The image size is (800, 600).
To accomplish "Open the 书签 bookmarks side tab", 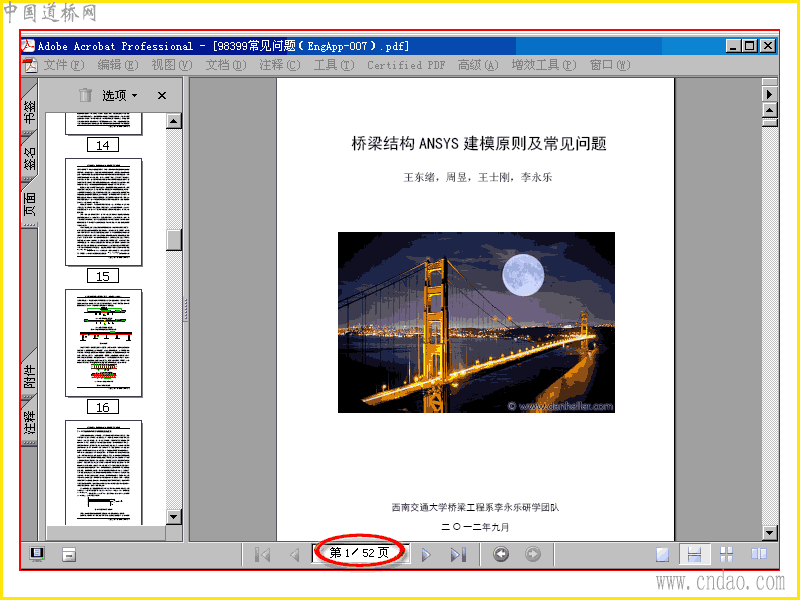I will point(30,111).
